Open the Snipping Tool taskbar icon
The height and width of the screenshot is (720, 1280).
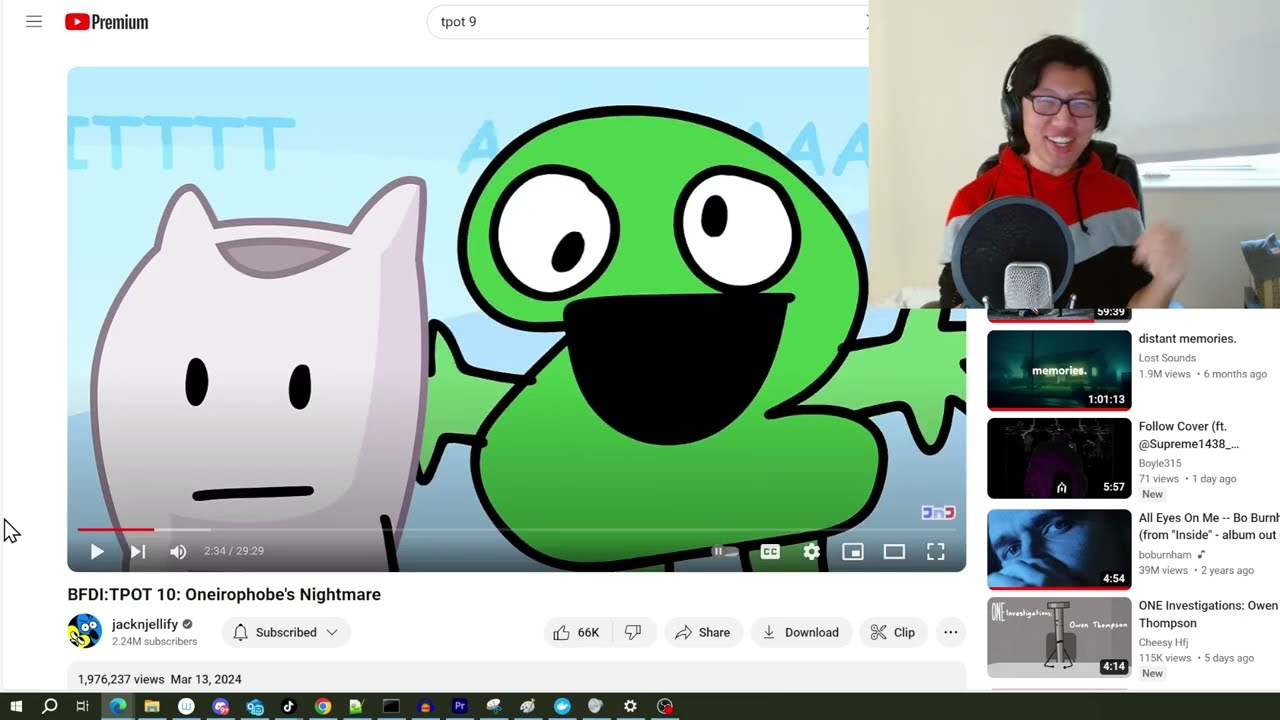coord(493,706)
